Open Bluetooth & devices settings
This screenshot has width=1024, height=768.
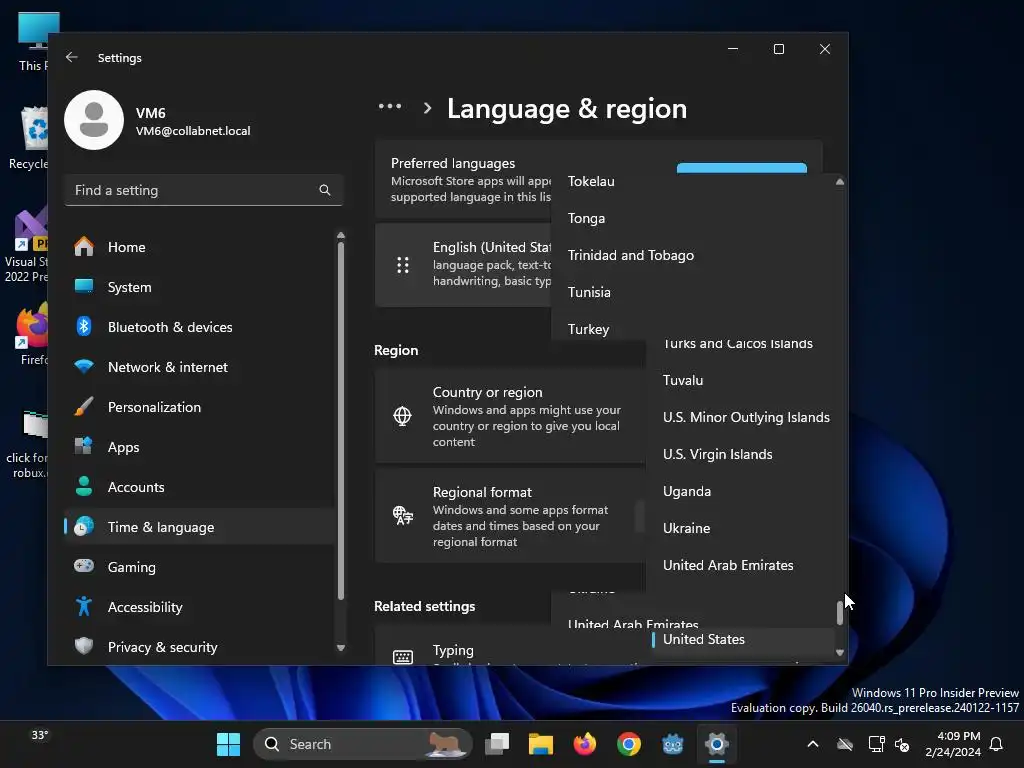tap(200, 327)
